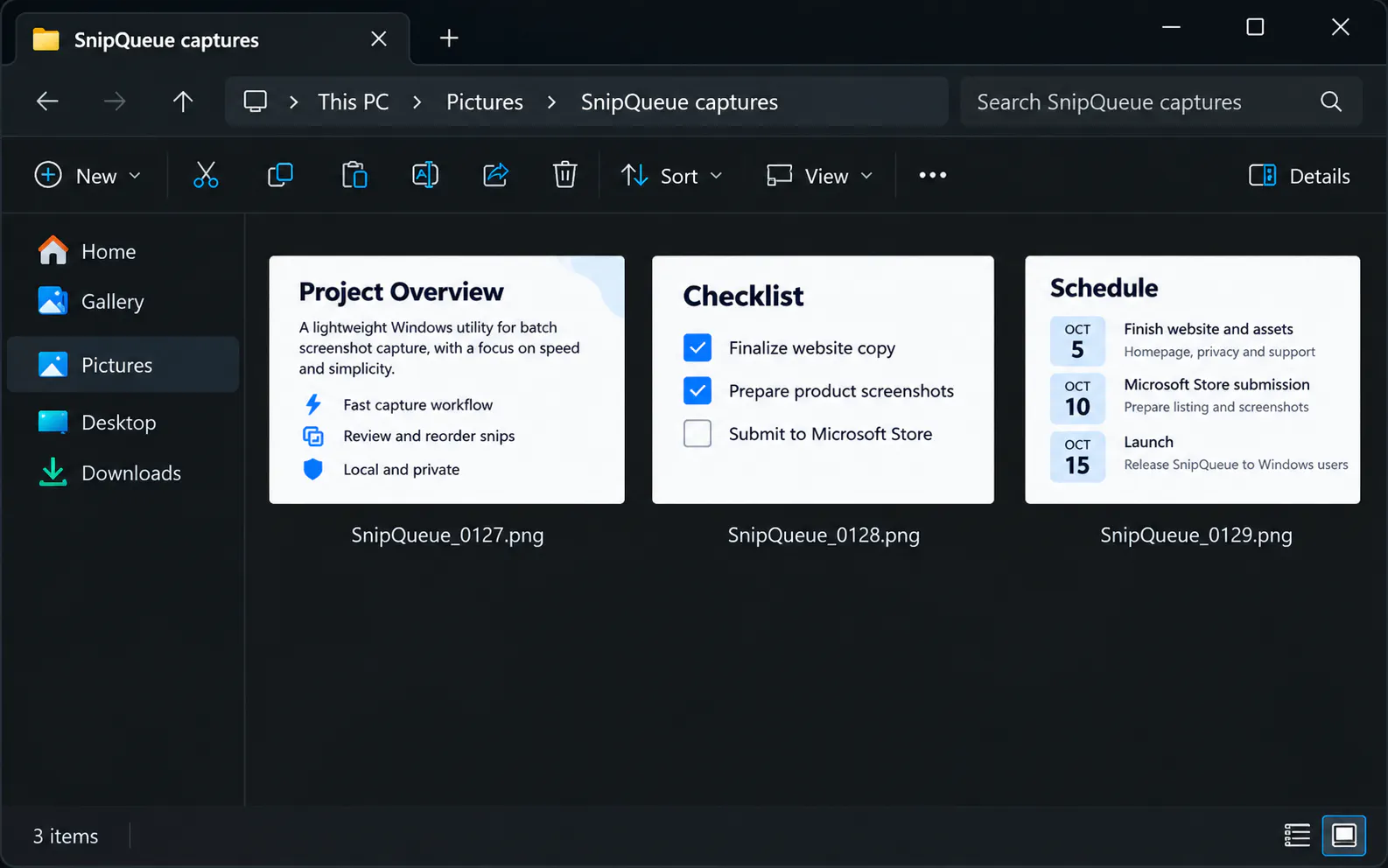Image resolution: width=1388 pixels, height=868 pixels.
Task: Expand chevron after Pictures breadcrumb
Action: (551, 102)
